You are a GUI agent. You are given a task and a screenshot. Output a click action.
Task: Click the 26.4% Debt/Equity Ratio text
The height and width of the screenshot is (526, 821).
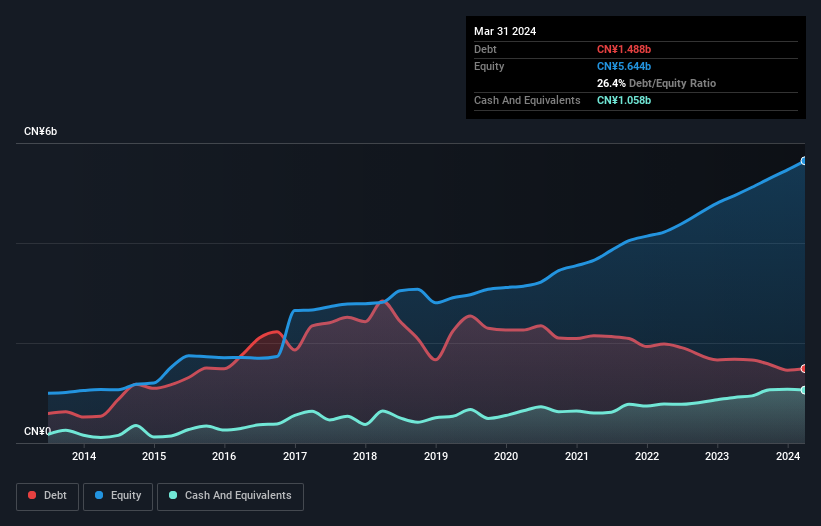(656, 83)
